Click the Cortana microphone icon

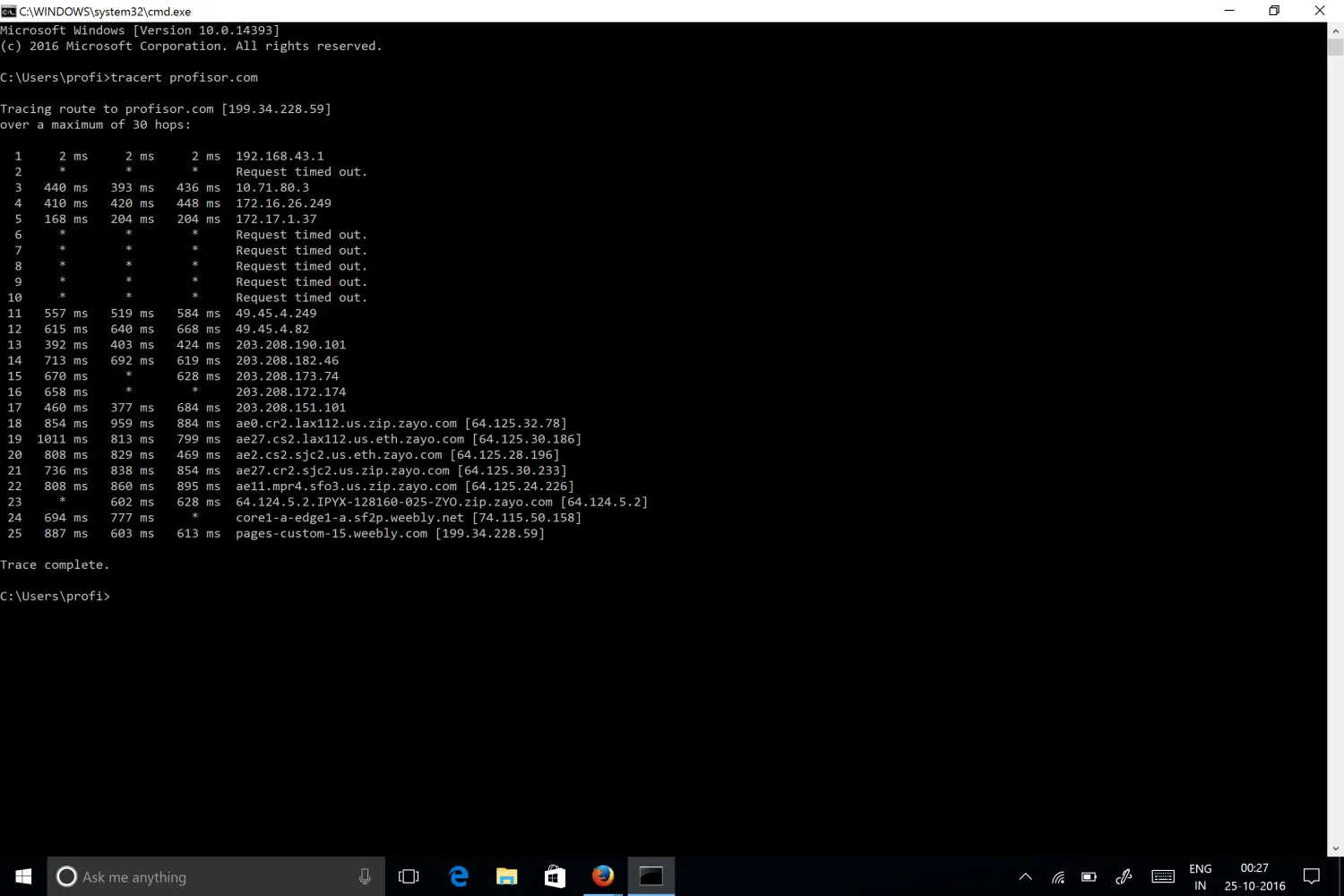[x=365, y=876]
